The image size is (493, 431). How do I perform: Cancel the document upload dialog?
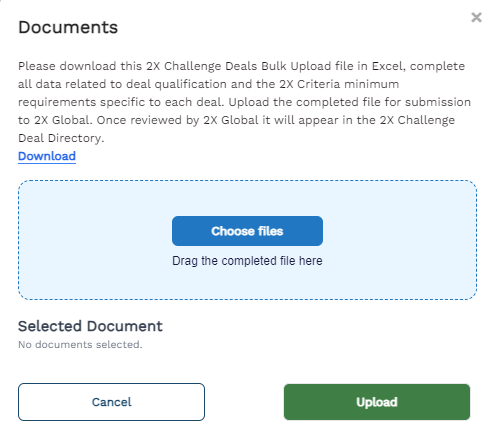[x=111, y=402]
